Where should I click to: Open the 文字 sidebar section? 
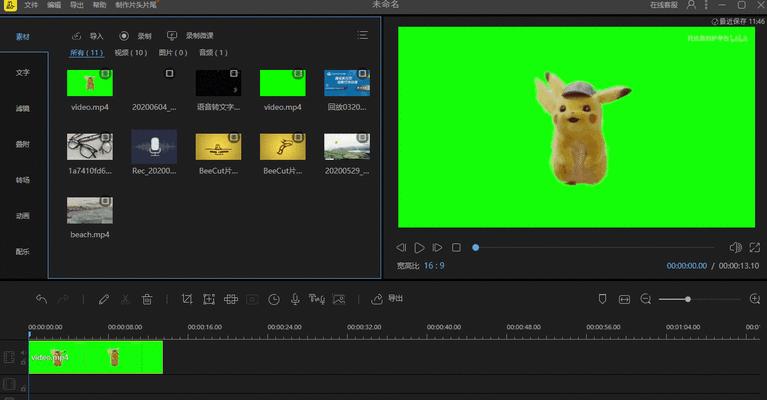coord(23,72)
